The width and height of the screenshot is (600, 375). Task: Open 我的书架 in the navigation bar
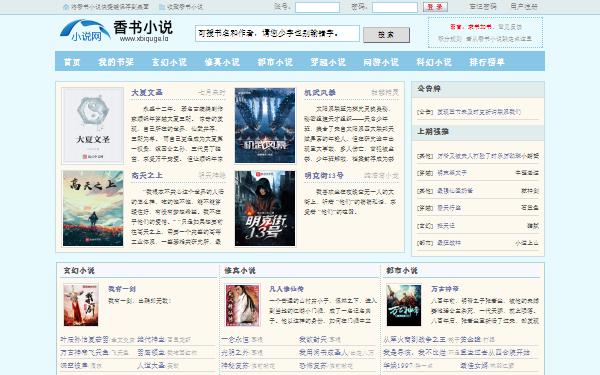[x=116, y=62]
